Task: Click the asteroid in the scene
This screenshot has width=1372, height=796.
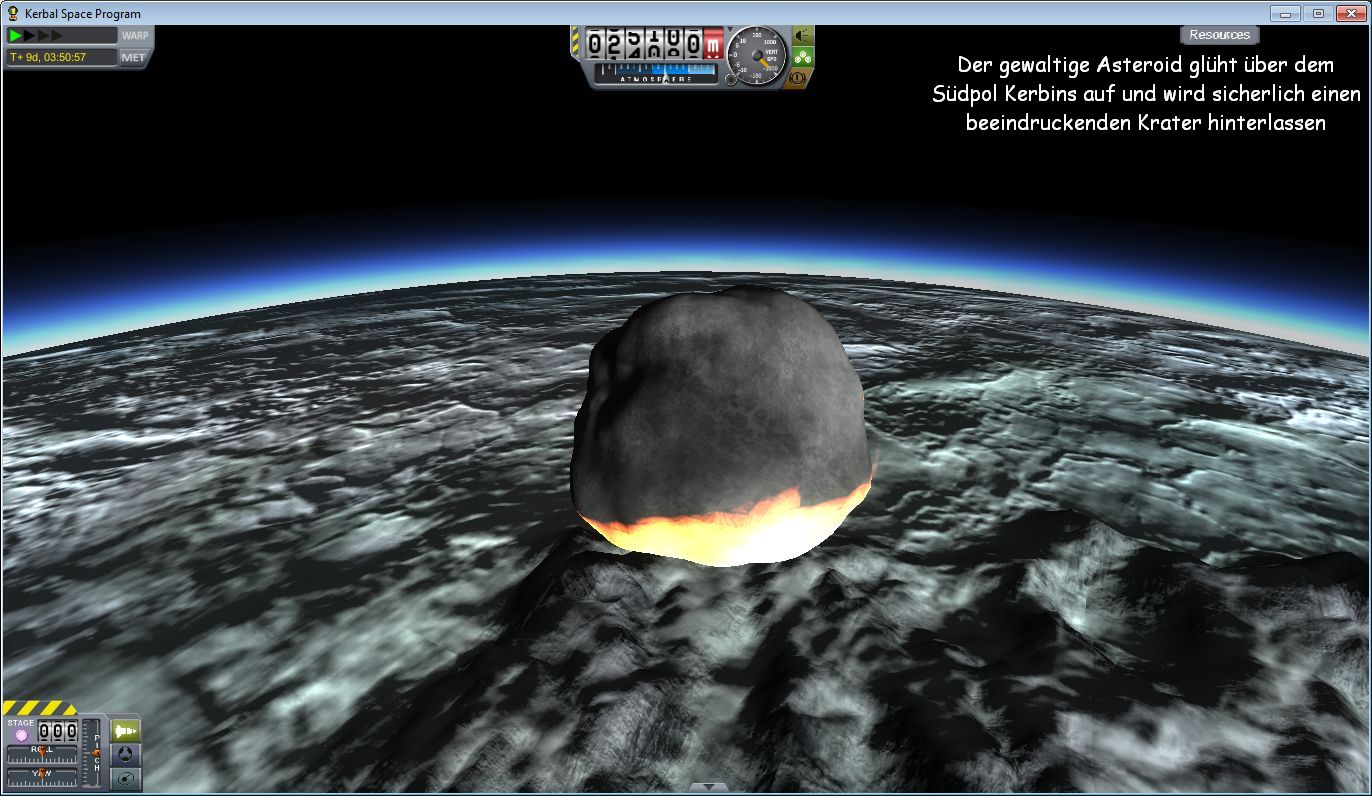Action: pyautogui.click(x=720, y=425)
